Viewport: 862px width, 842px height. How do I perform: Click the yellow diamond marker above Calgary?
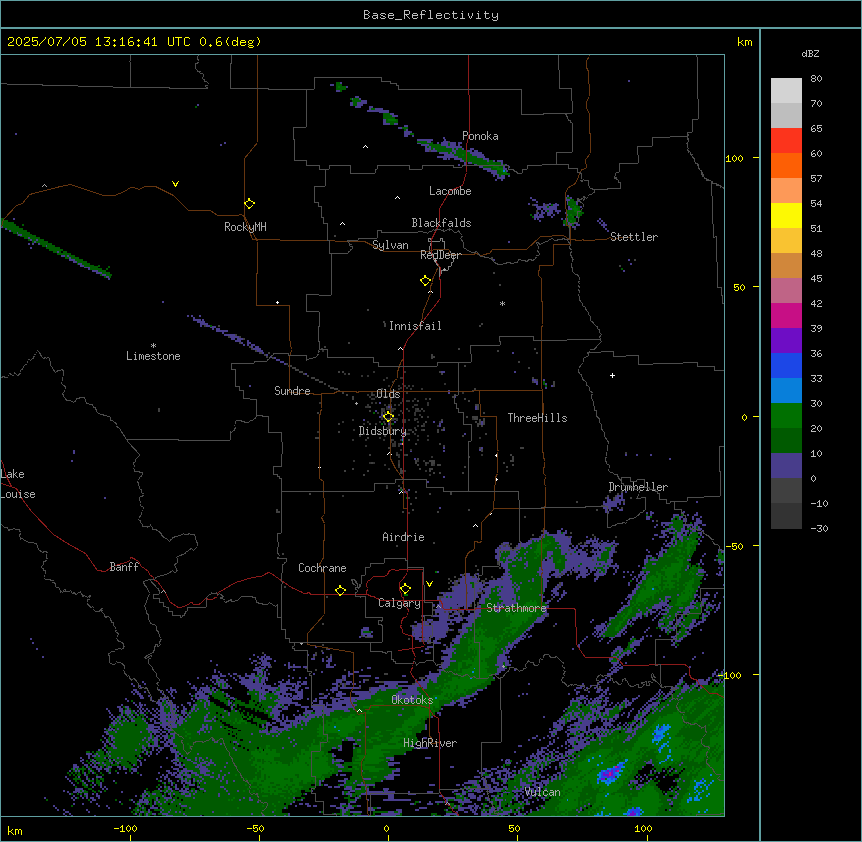click(405, 589)
